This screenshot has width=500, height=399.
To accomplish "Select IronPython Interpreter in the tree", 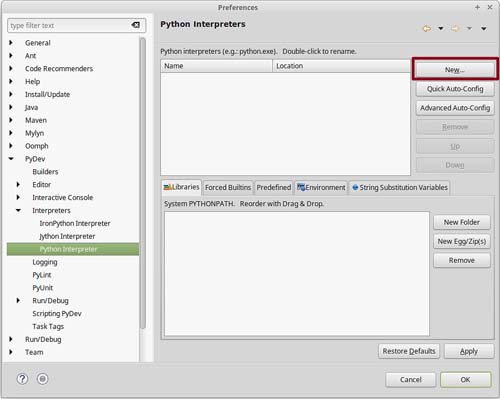I will click(75, 223).
